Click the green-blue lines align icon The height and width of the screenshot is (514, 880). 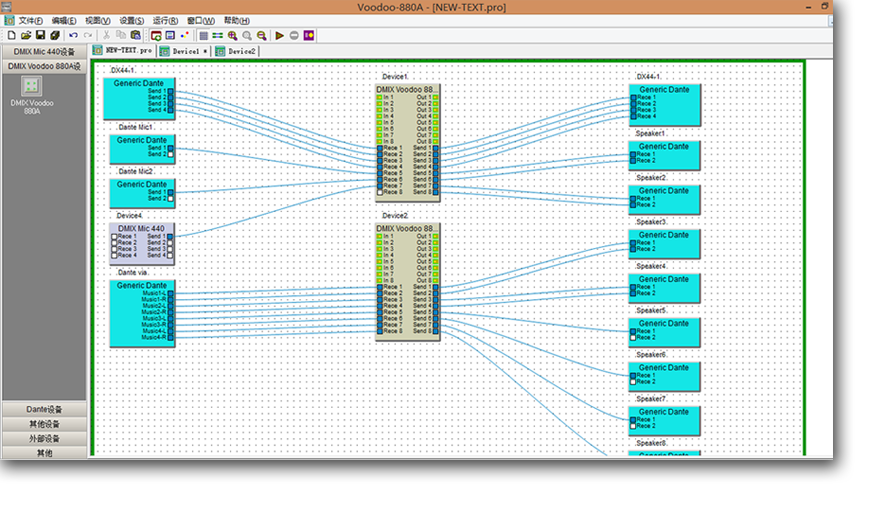pyautogui.click(x=218, y=35)
